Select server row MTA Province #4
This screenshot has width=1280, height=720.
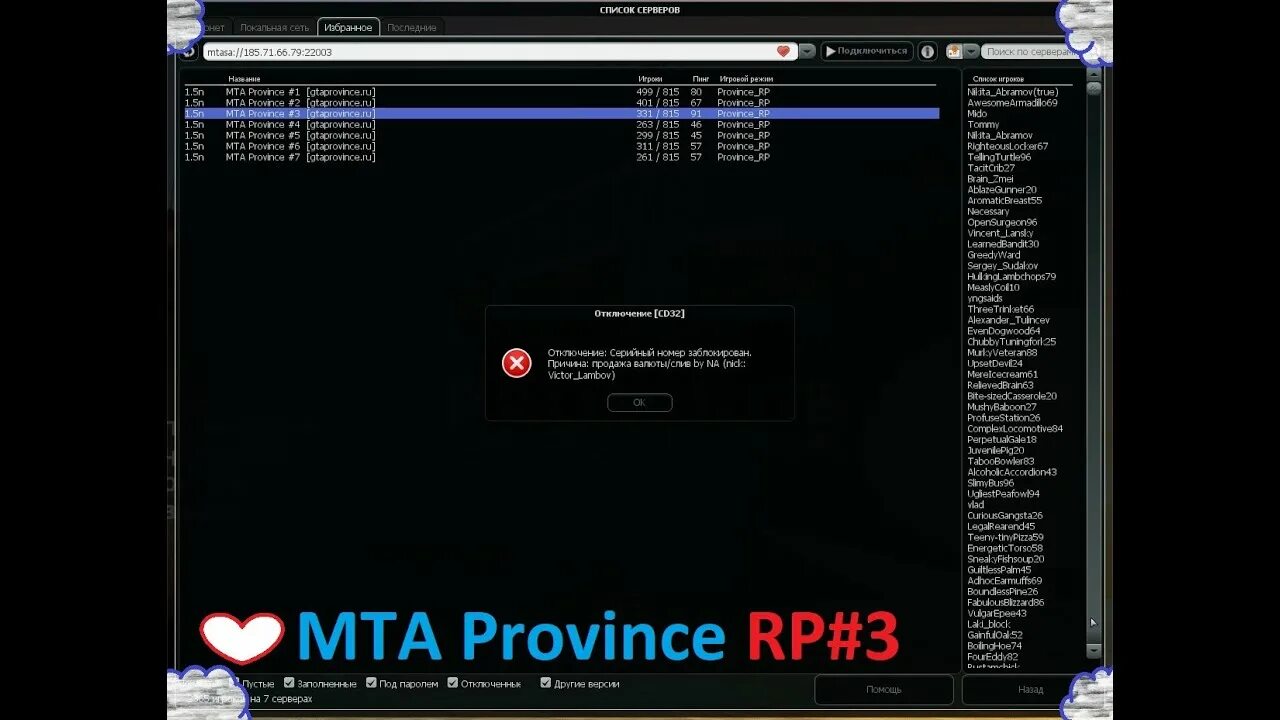(561, 125)
